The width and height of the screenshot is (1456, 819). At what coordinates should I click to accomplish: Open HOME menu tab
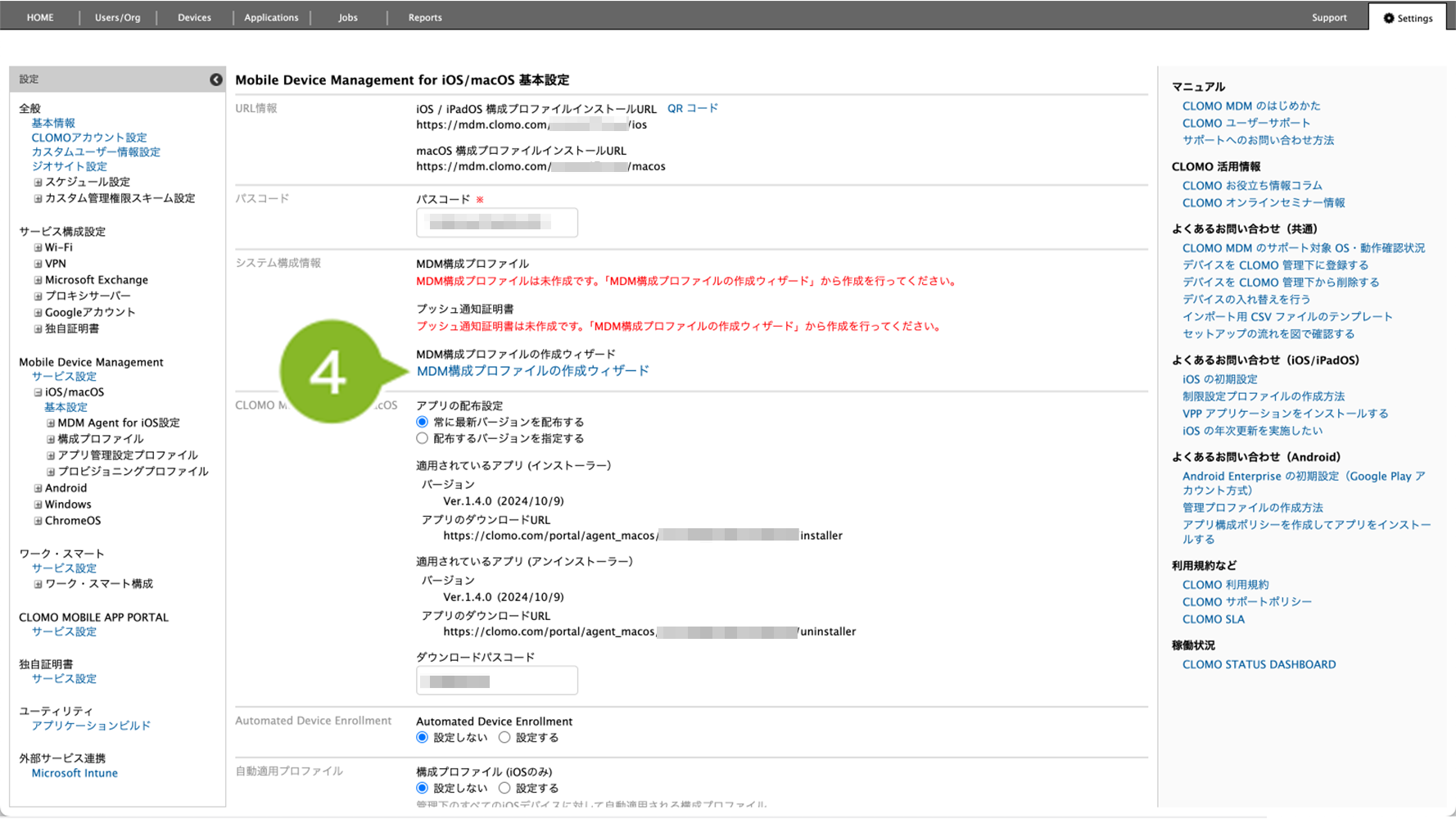pos(40,17)
